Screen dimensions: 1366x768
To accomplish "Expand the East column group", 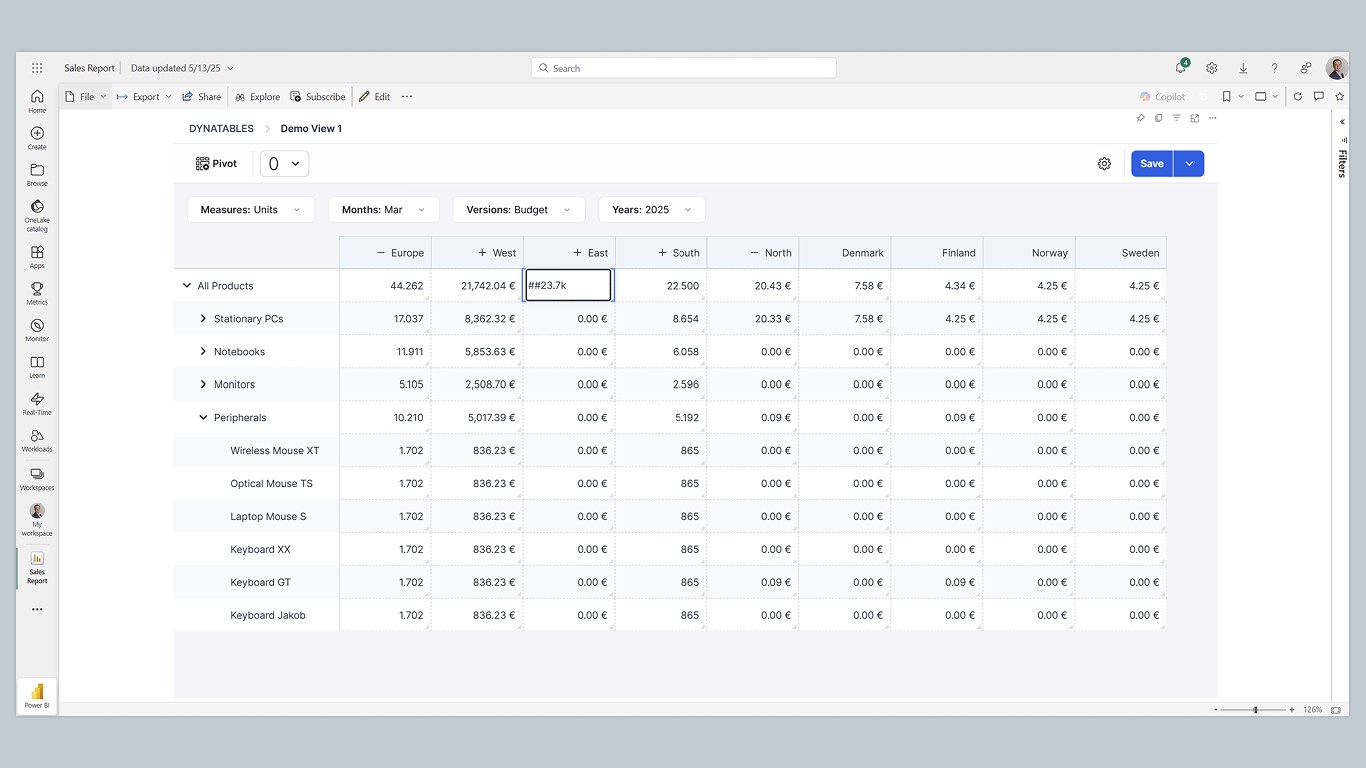I will click(x=577, y=253).
